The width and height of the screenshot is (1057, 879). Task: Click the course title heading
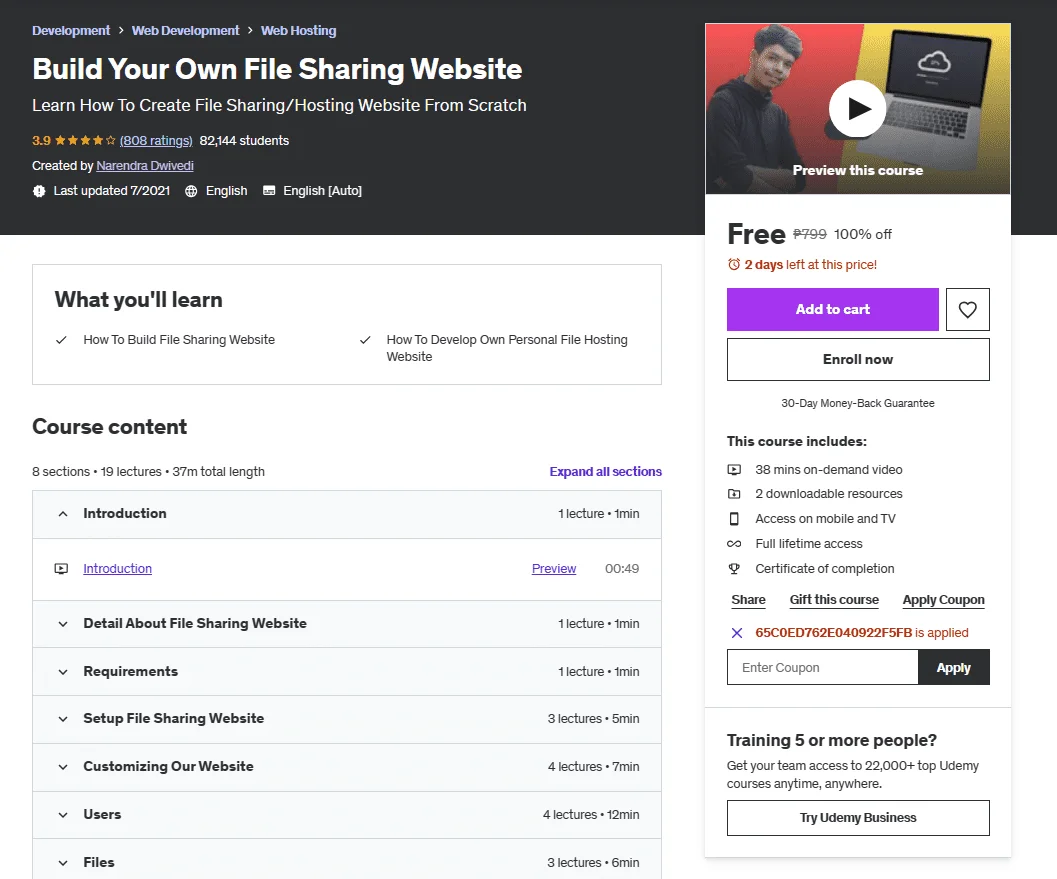coord(277,69)
